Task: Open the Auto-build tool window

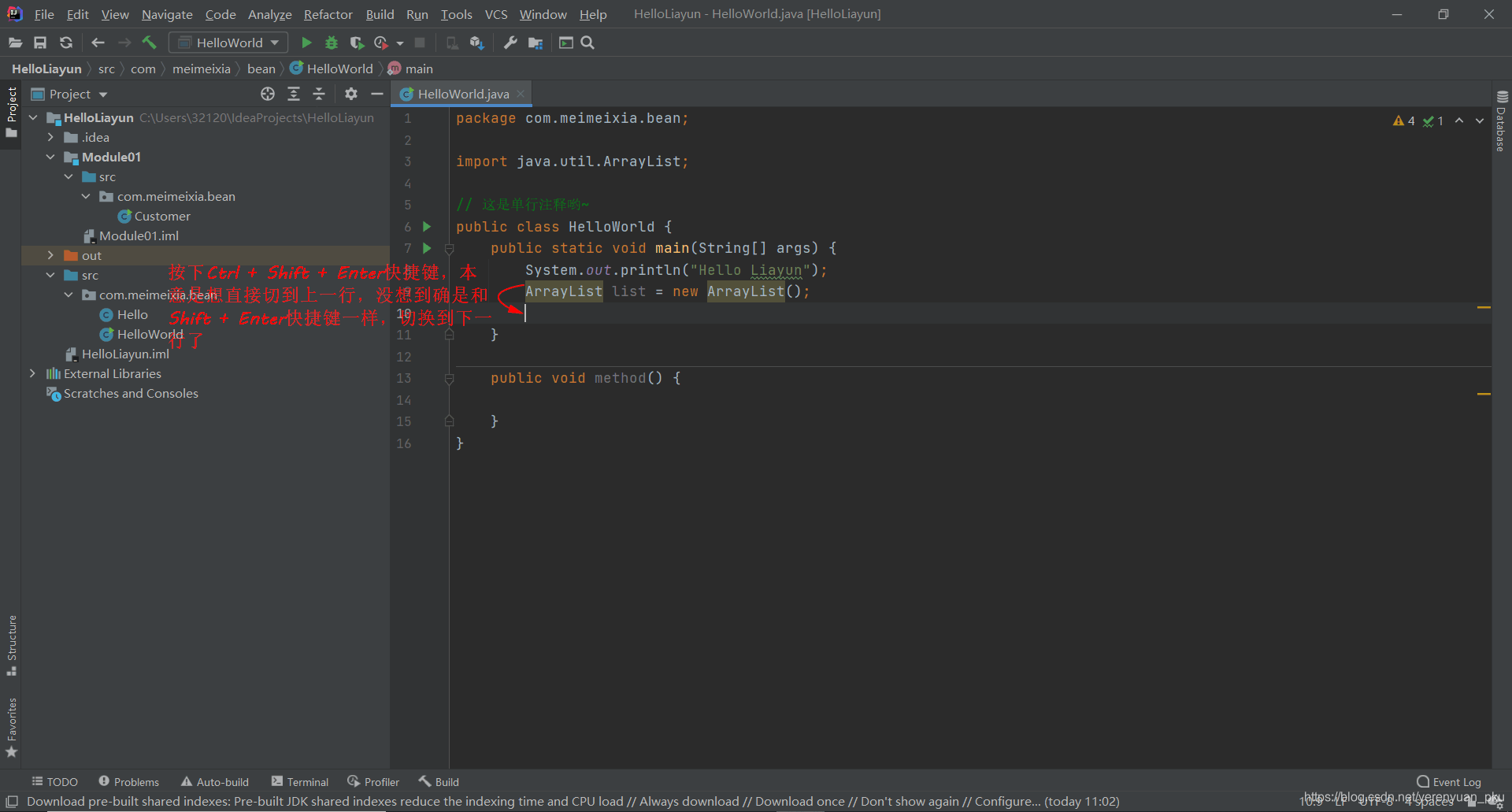Action: click(214, 781)
